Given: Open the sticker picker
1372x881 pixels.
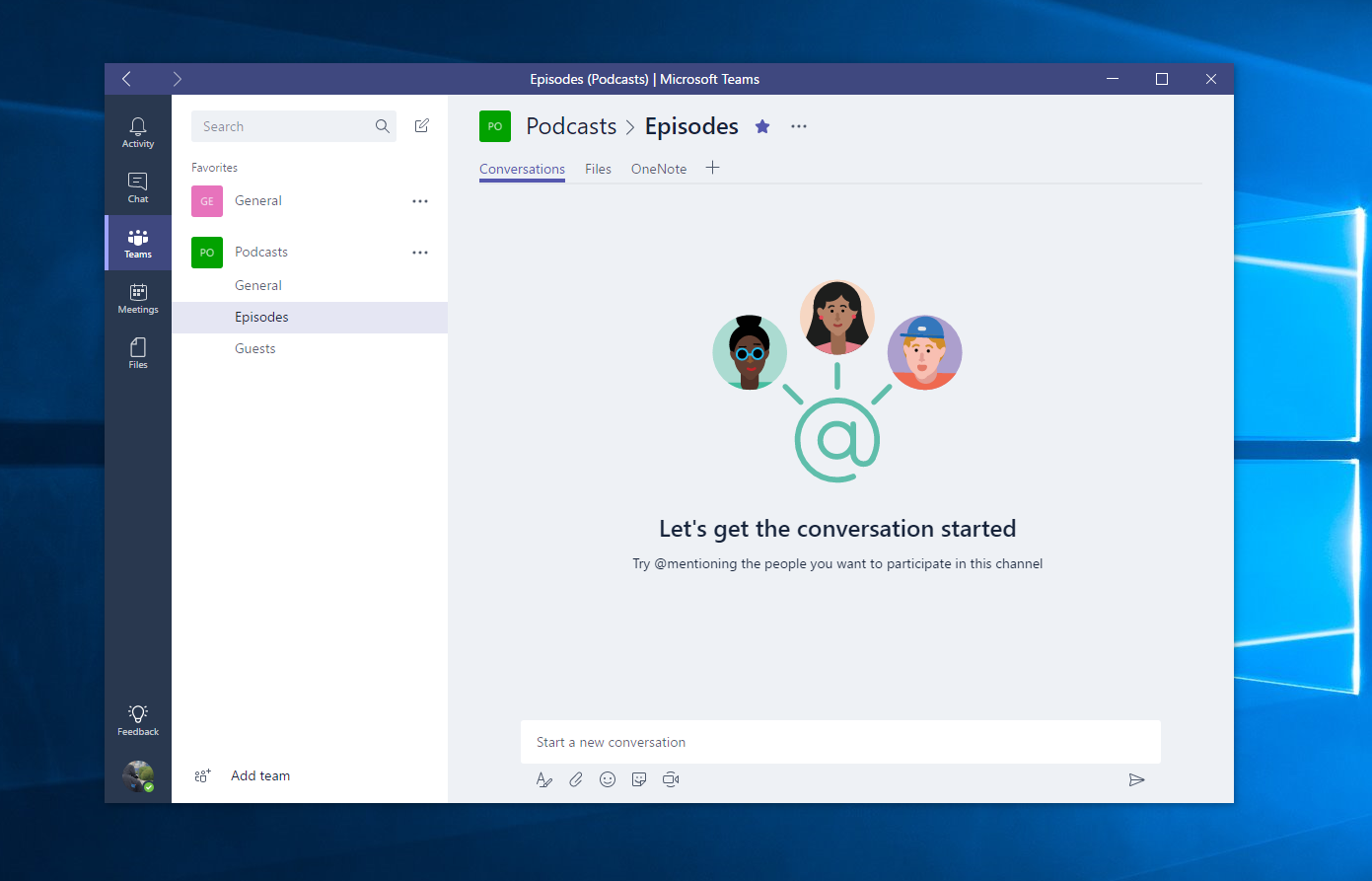Looking at the screenshot, I should [x=639, y=779].
